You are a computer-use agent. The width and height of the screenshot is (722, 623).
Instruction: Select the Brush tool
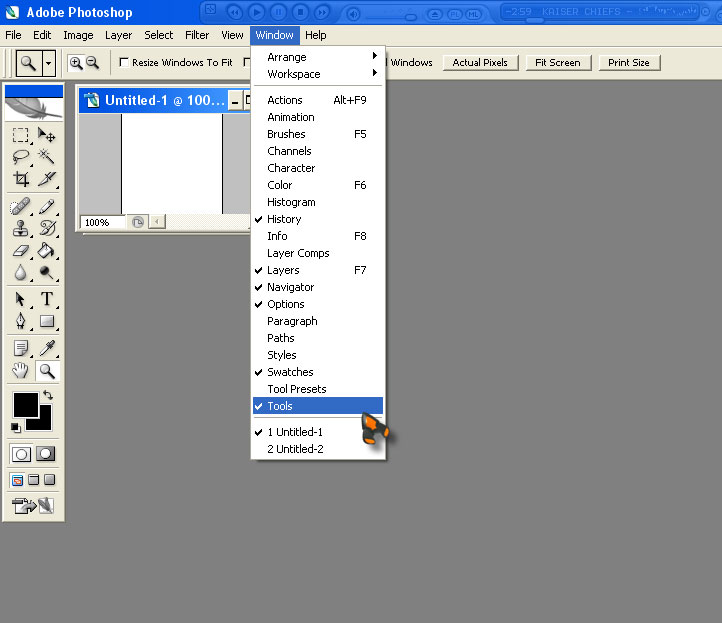point(47,207)
